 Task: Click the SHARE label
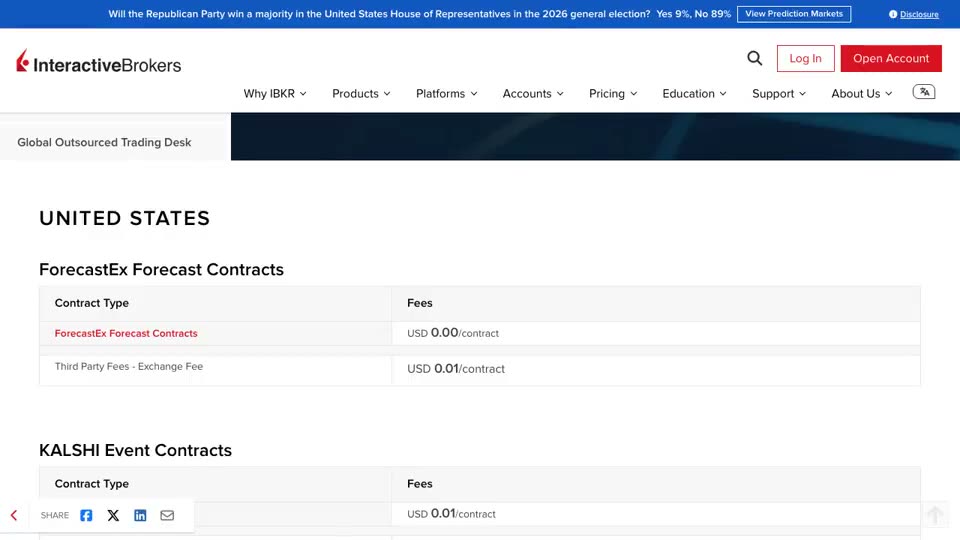[x=54, y=516]
